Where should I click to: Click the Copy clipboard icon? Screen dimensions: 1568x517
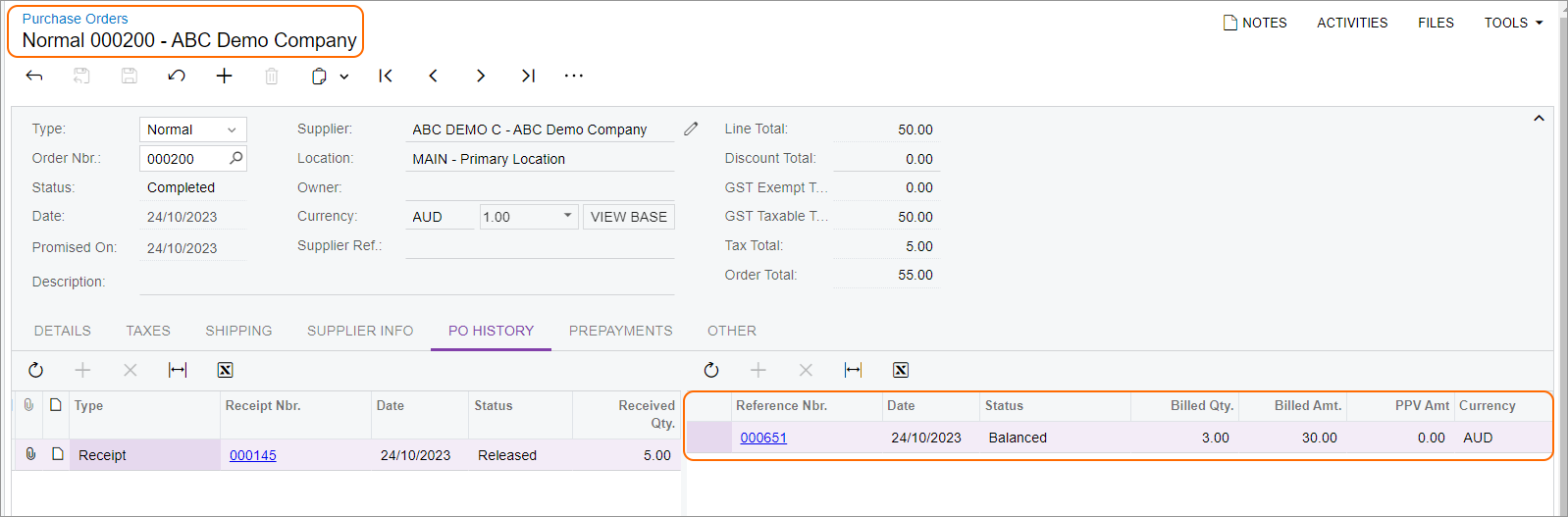[319, 76]
